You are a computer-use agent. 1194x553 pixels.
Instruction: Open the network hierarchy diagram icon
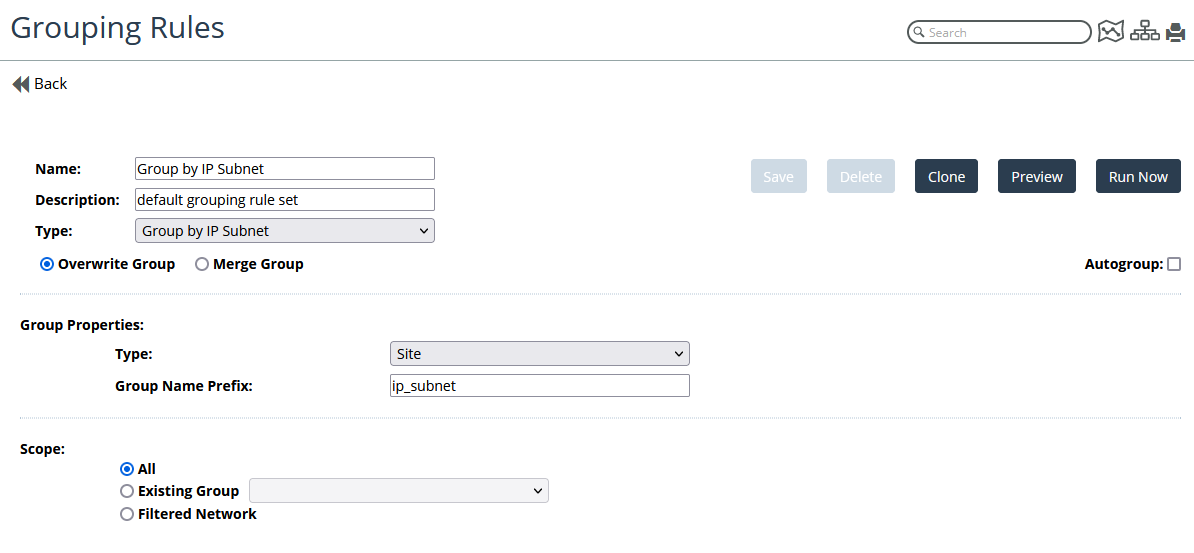click(1144, 32)
